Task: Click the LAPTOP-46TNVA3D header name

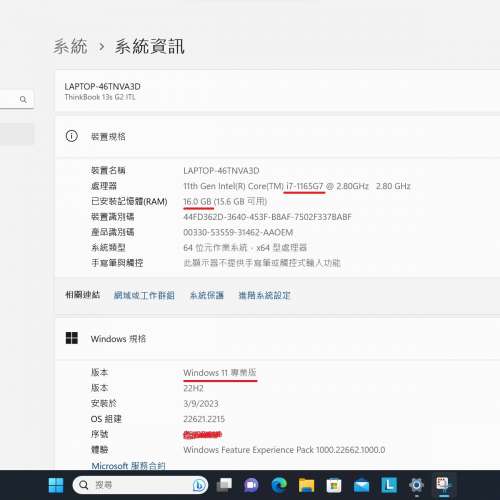Action: coord(102,87)
